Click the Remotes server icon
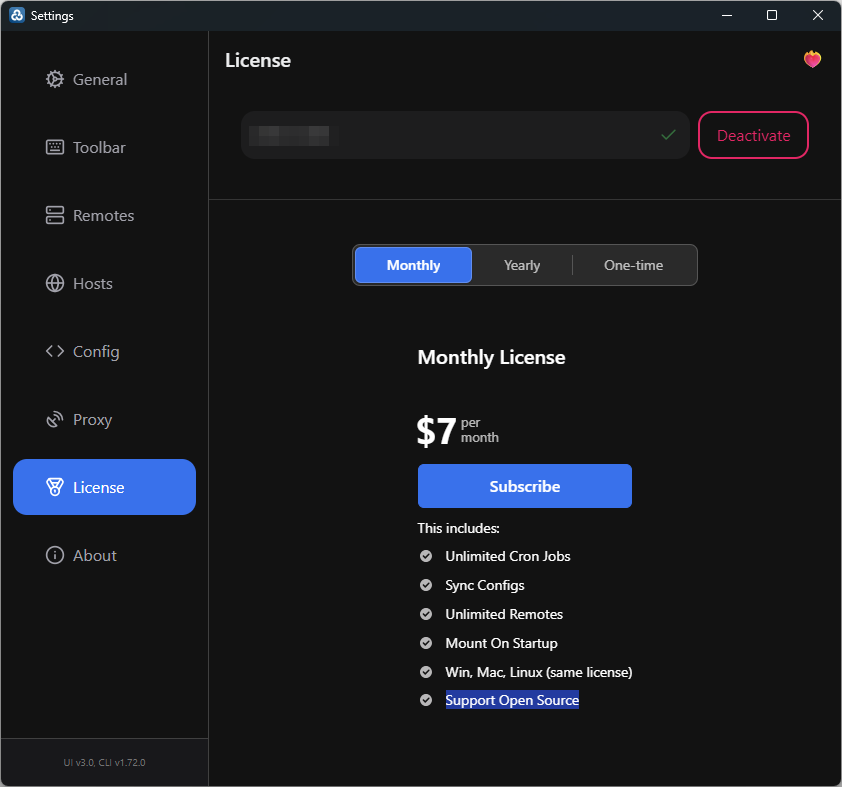Screen dimensions: 842x787 55,215
